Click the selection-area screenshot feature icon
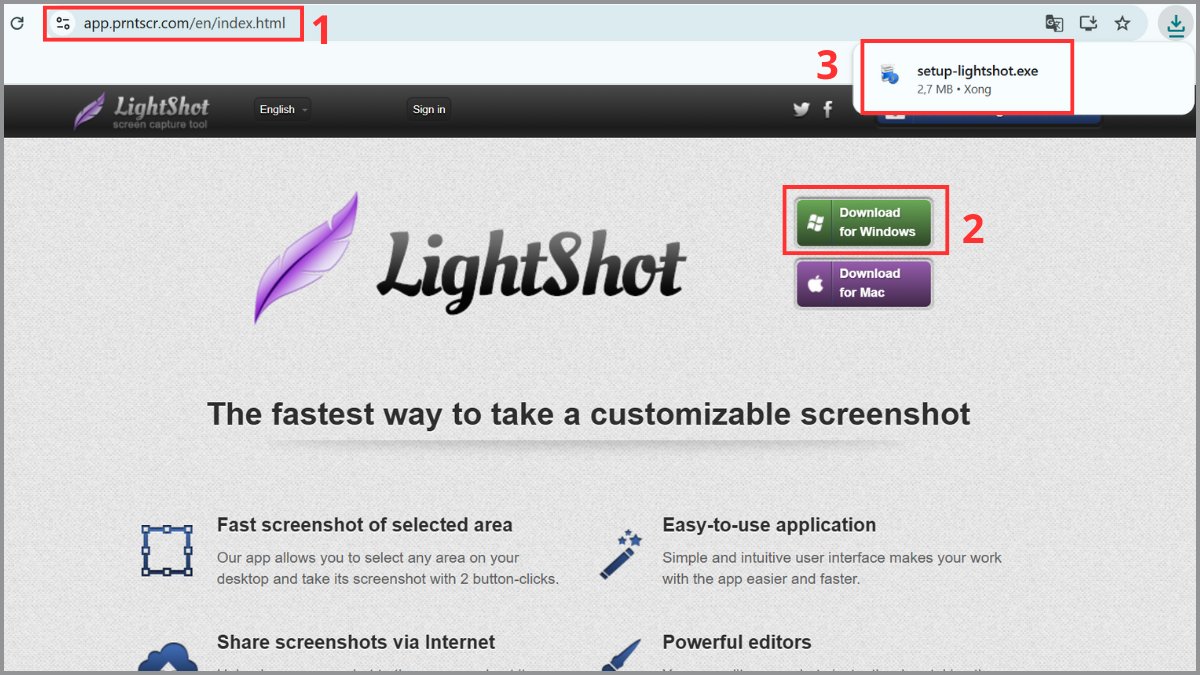This screenshot has height=675, width=1200. click(x=166, y=550)
